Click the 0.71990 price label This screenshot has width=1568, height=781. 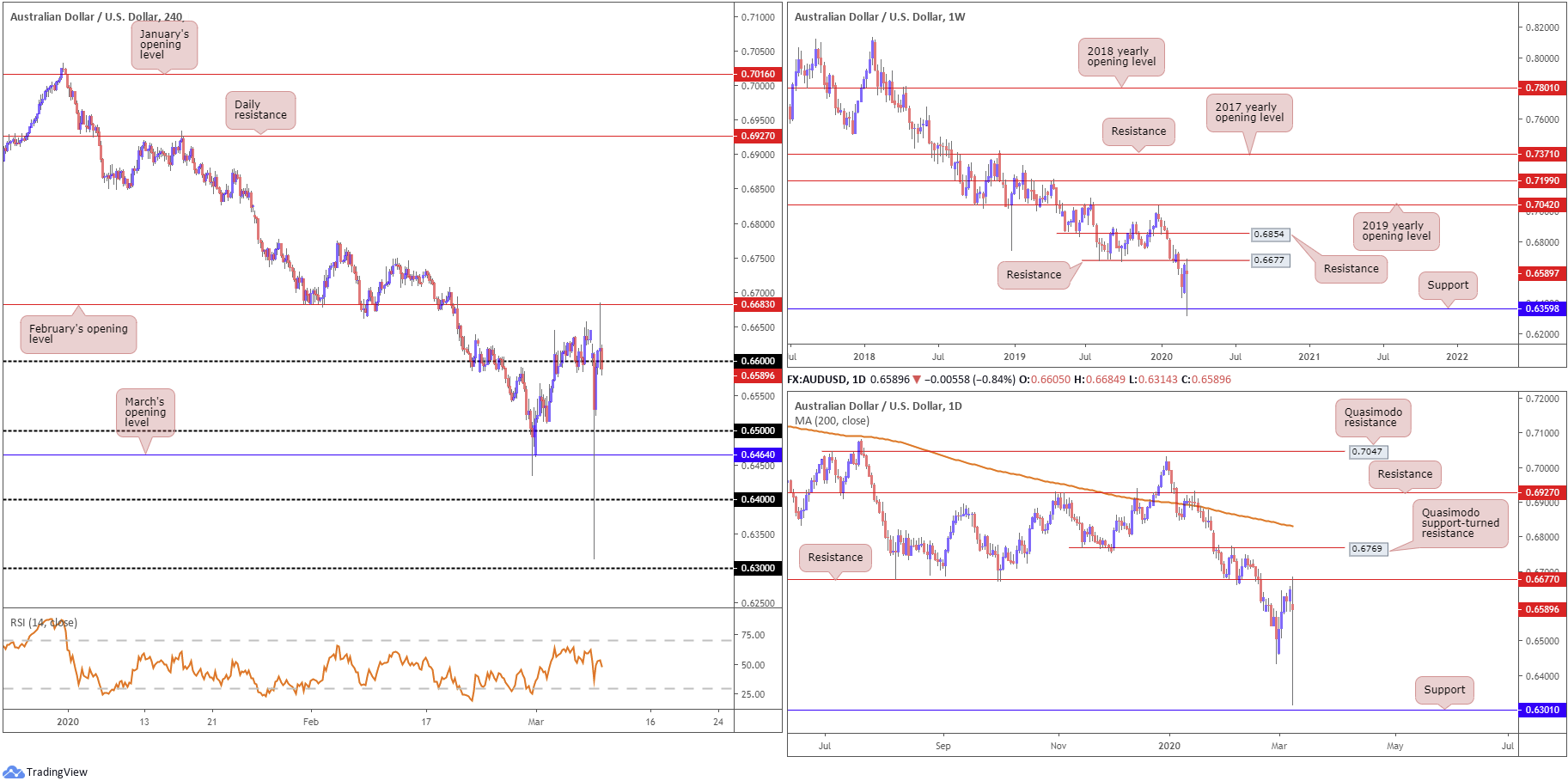point(1541,180)
